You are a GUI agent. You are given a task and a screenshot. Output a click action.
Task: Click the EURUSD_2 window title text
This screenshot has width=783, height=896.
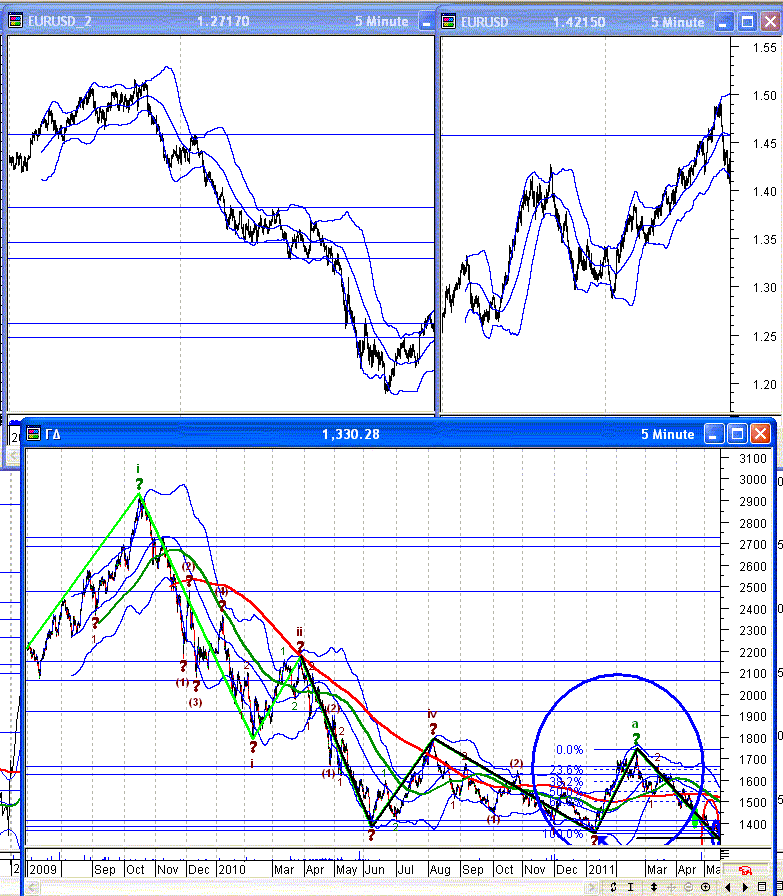point(59,22)
